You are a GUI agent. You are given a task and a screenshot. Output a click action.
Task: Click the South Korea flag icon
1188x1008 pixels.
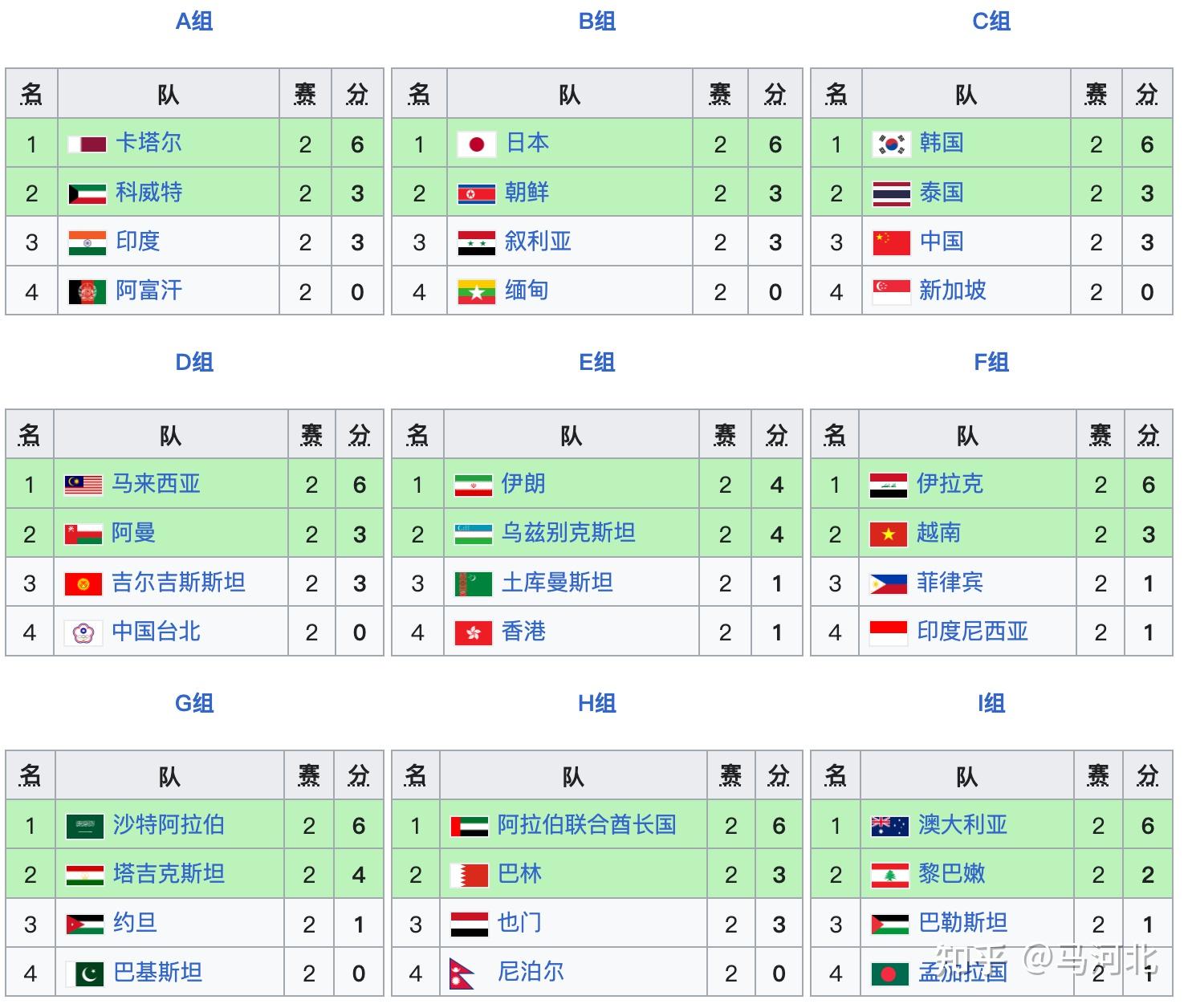[891, 144]
